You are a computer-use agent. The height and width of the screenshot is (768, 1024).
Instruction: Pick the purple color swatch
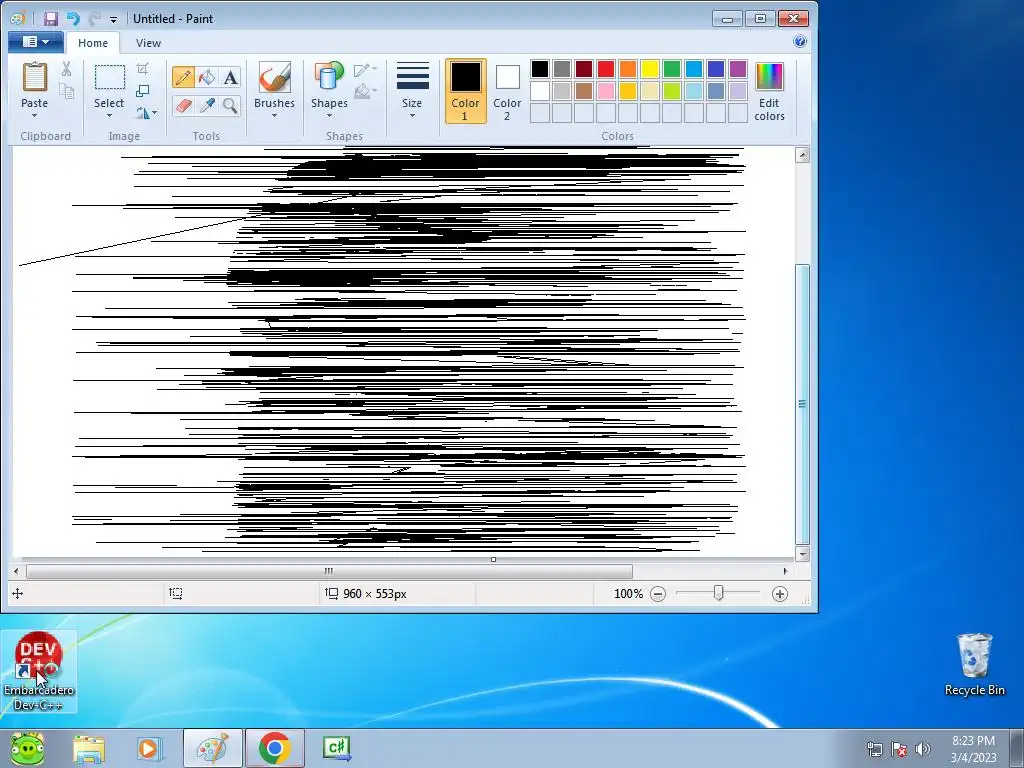click(738, 69)
